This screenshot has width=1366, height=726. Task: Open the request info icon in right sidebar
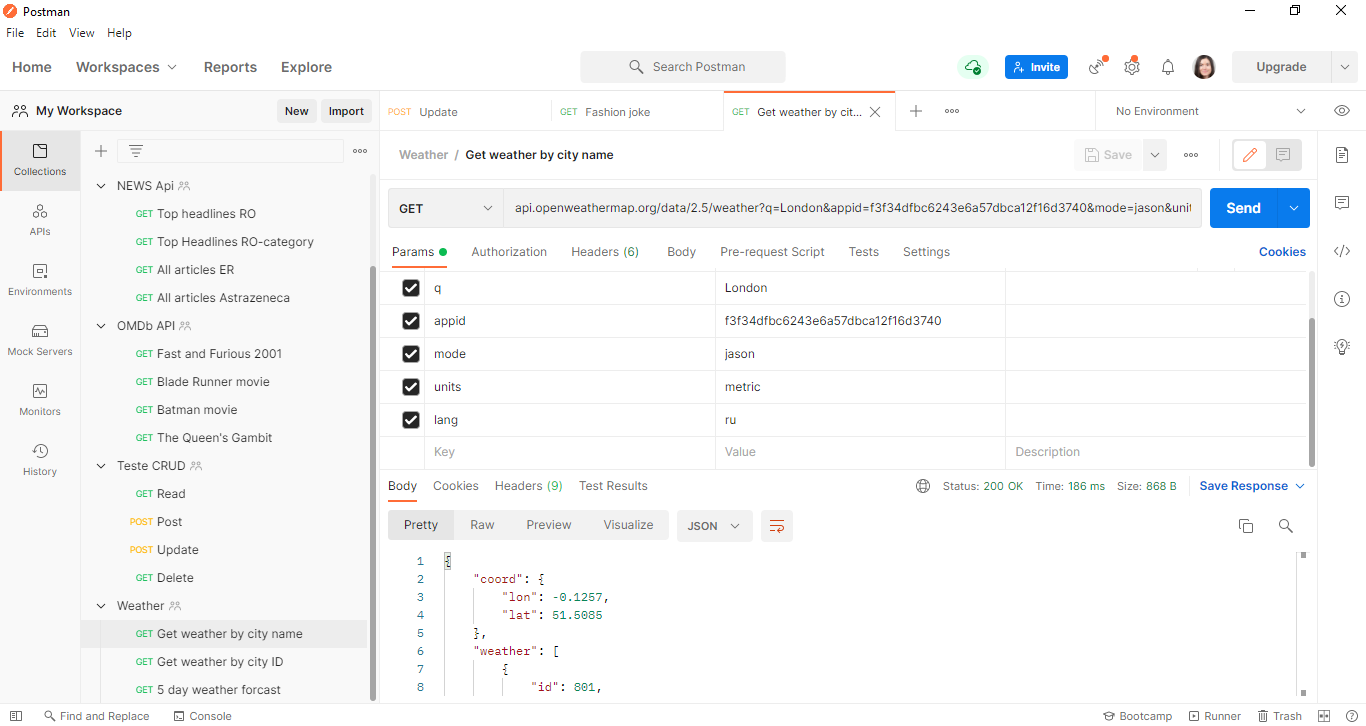click(1342, 299)
